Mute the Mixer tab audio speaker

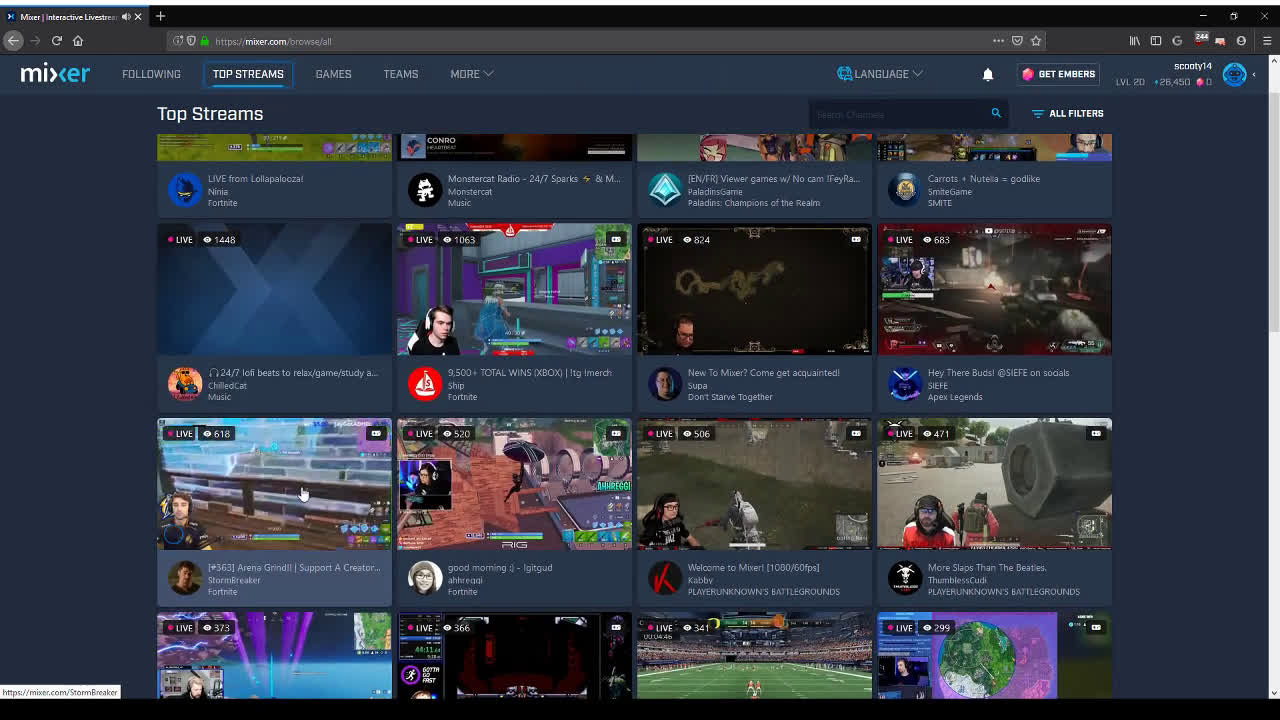click(124, 16)
